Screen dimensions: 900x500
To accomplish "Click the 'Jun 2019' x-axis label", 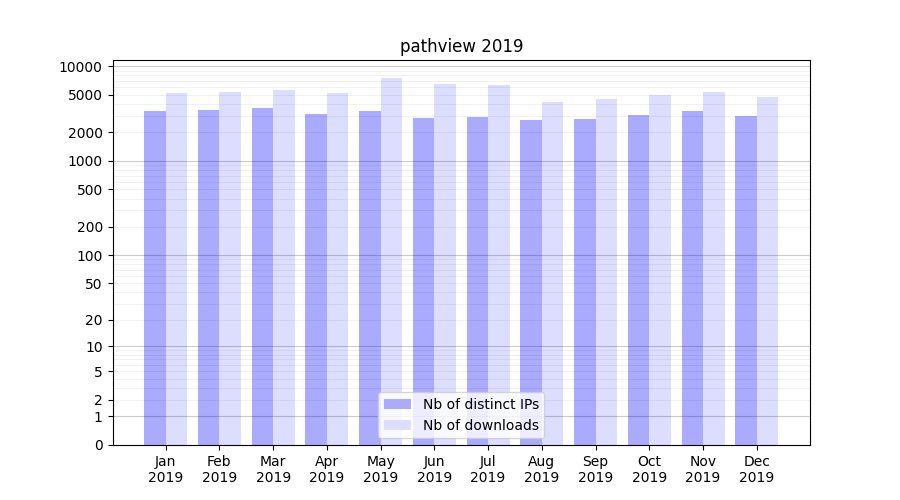I will [x=434, y=469].
